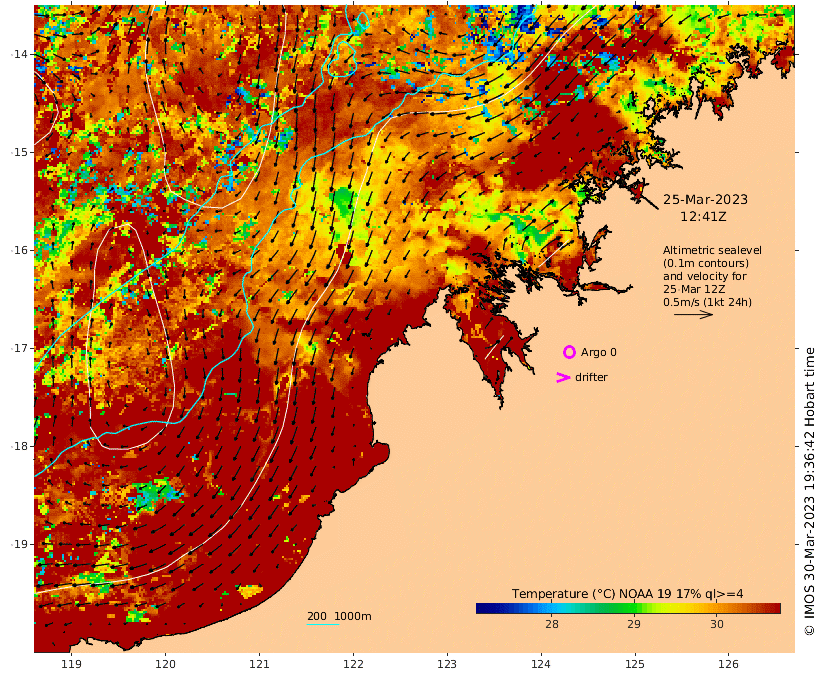Click the IMOS copyright timestamp text
The image size is (820, 680).
tap(810, 491)
